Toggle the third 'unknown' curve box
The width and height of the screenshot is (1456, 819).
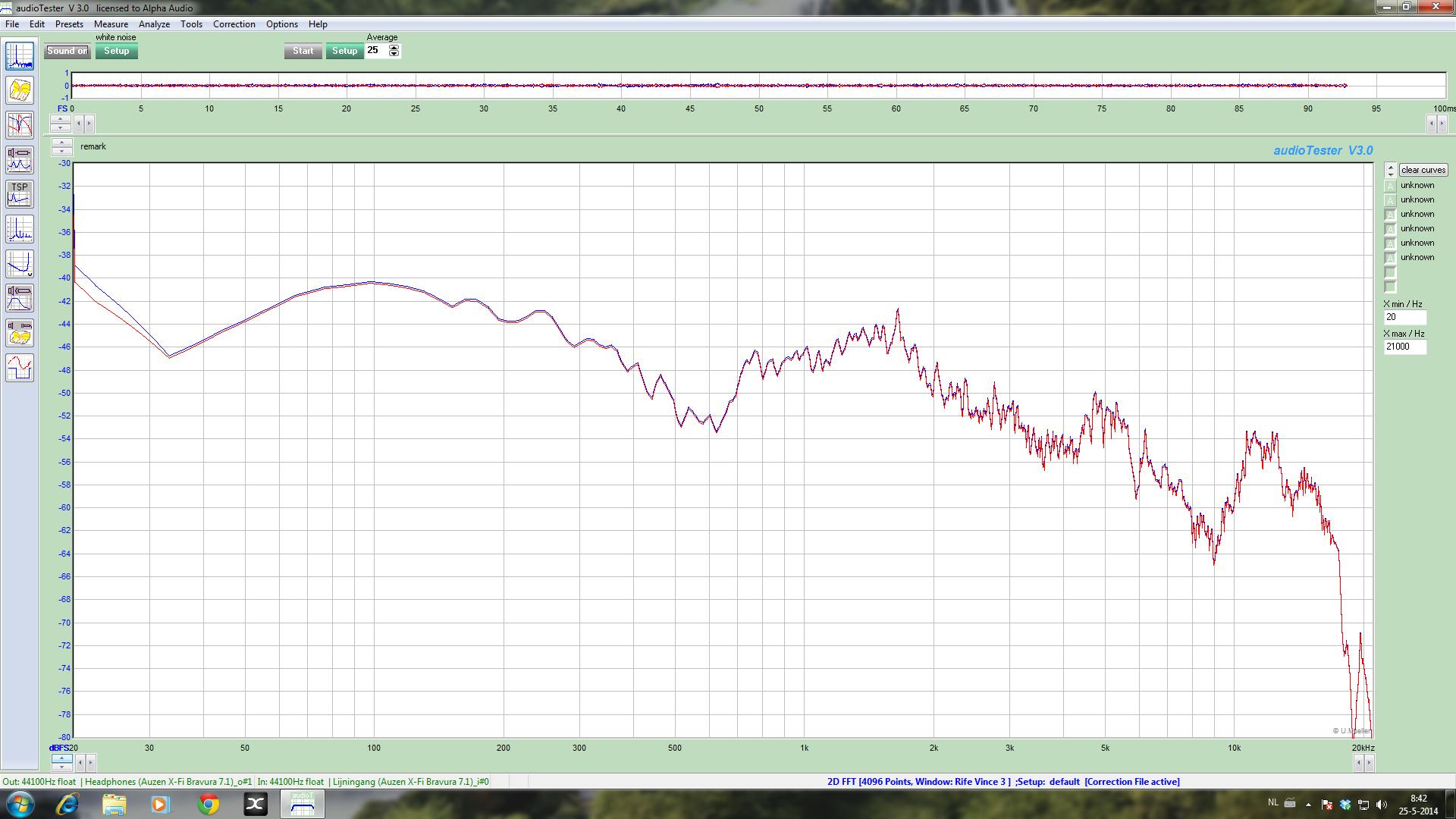tap(1390, 215)
